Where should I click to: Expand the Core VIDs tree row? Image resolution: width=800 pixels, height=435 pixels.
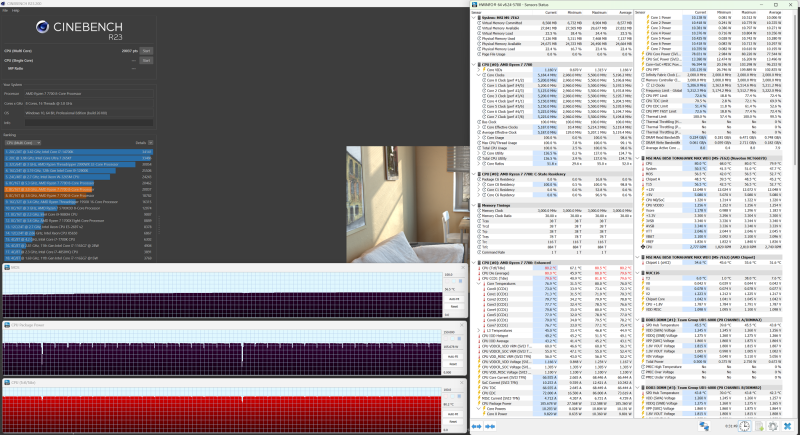(476, 69)
